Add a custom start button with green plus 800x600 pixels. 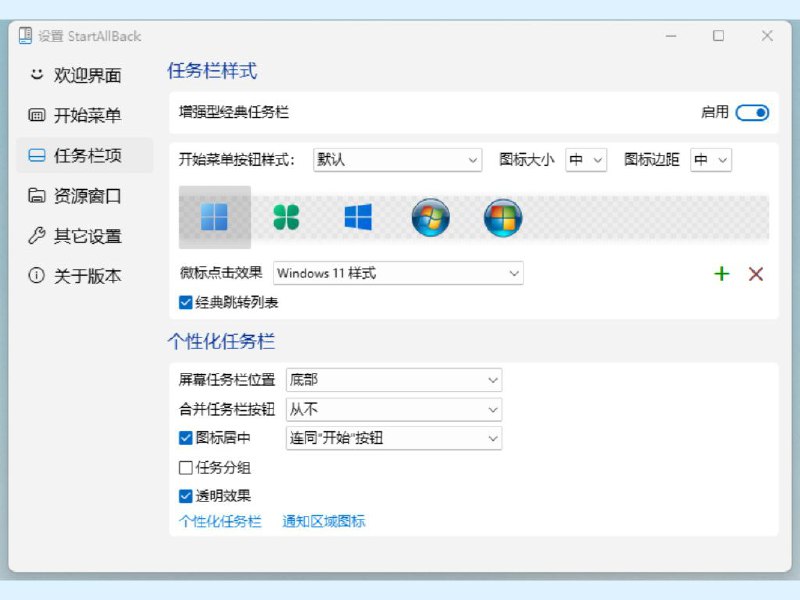pos(721,274)
